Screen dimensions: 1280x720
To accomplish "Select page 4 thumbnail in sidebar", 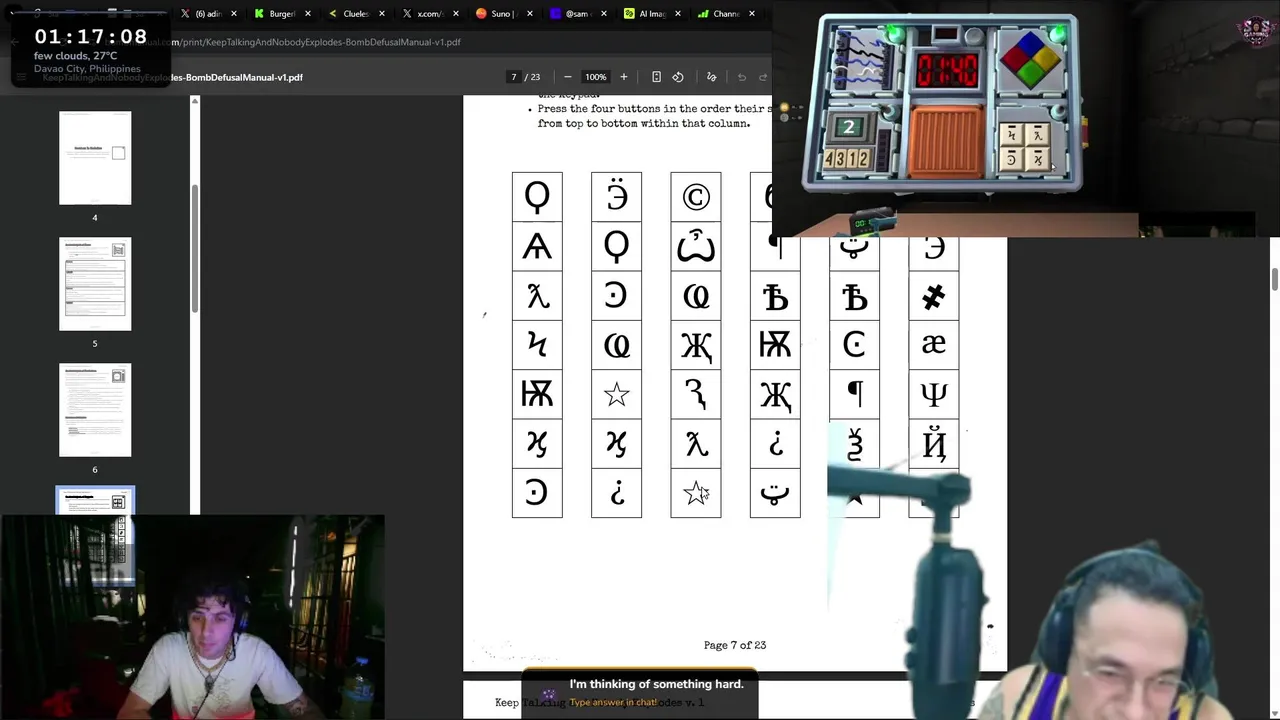I will (x=95, y=158).
